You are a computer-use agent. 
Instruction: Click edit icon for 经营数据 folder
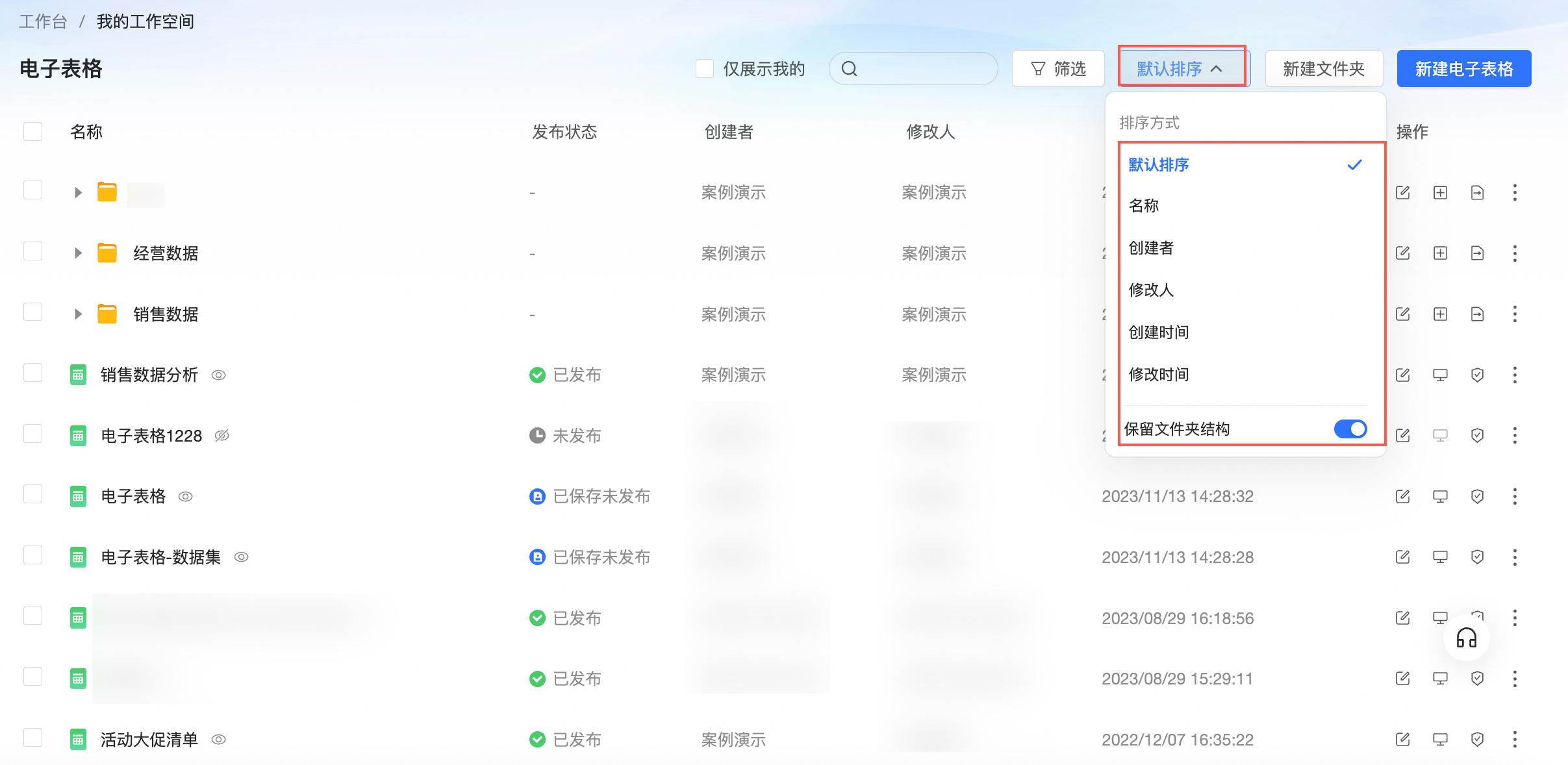click(1402, 253)
